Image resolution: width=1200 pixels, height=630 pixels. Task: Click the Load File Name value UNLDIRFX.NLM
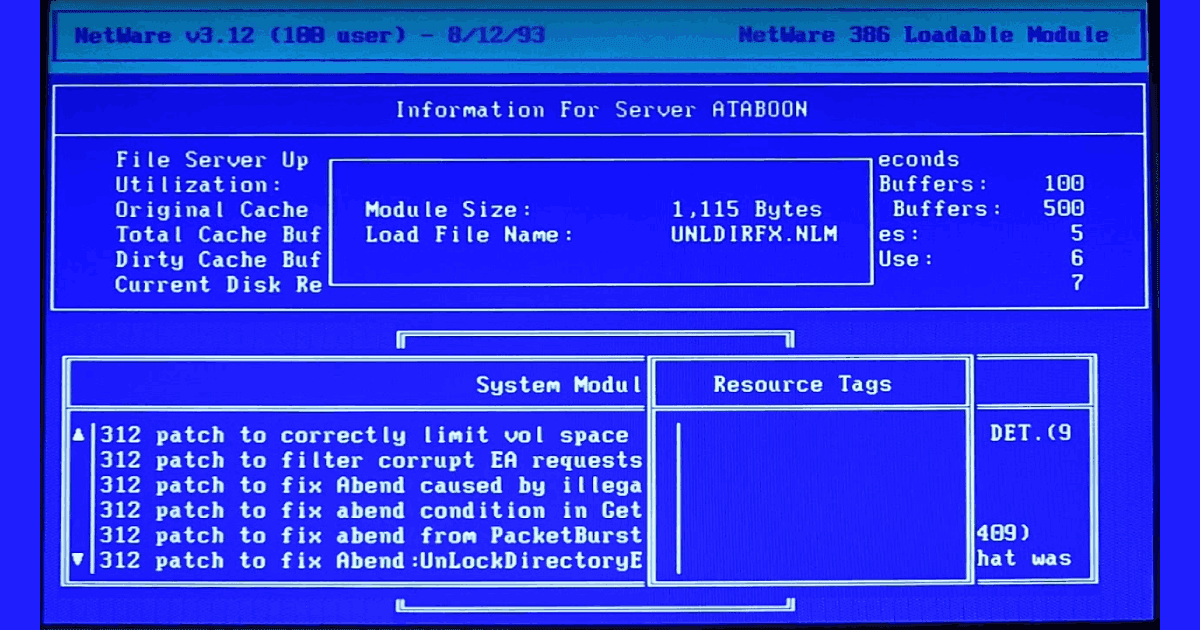click(754, 235)
